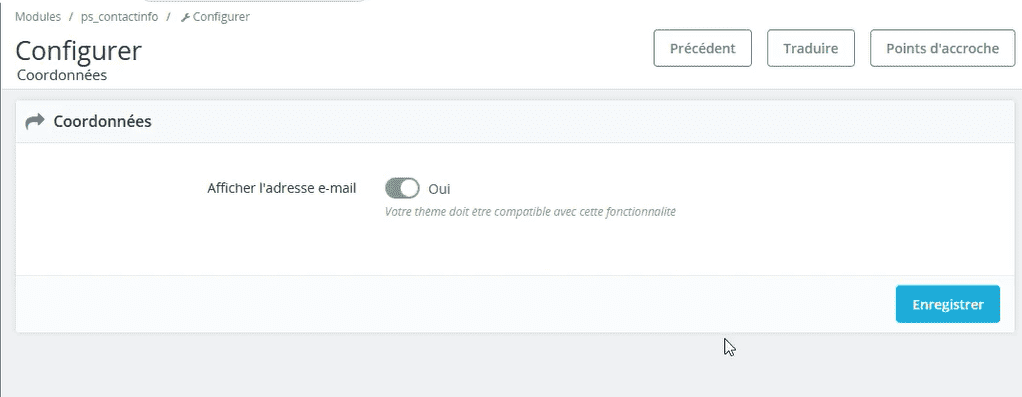The width and height of the screenshot is (1022, 397).
Task: Open Points d'accroche
Action: 942,48
